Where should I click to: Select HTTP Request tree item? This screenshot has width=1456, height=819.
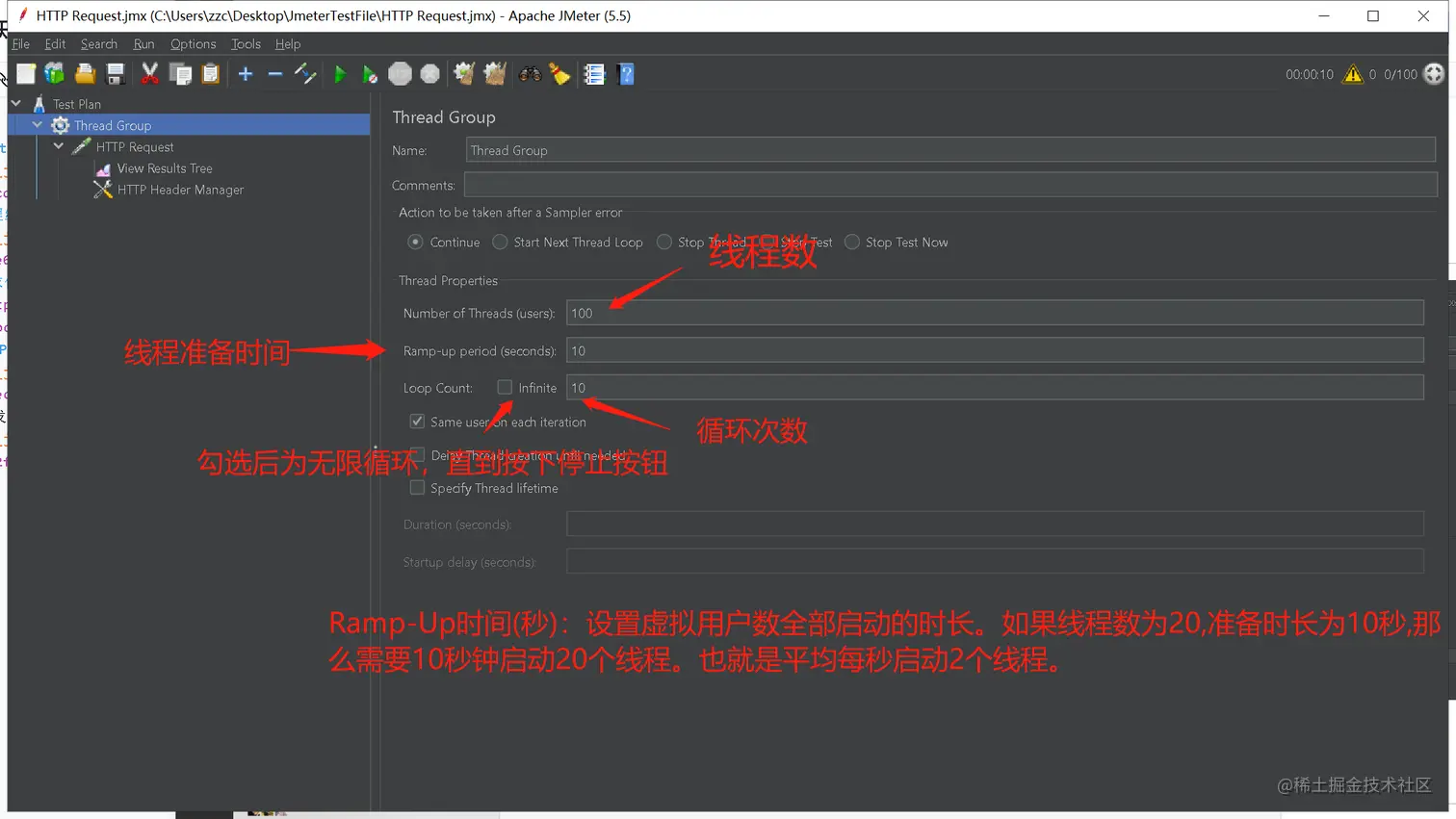[x=135, y=147]
